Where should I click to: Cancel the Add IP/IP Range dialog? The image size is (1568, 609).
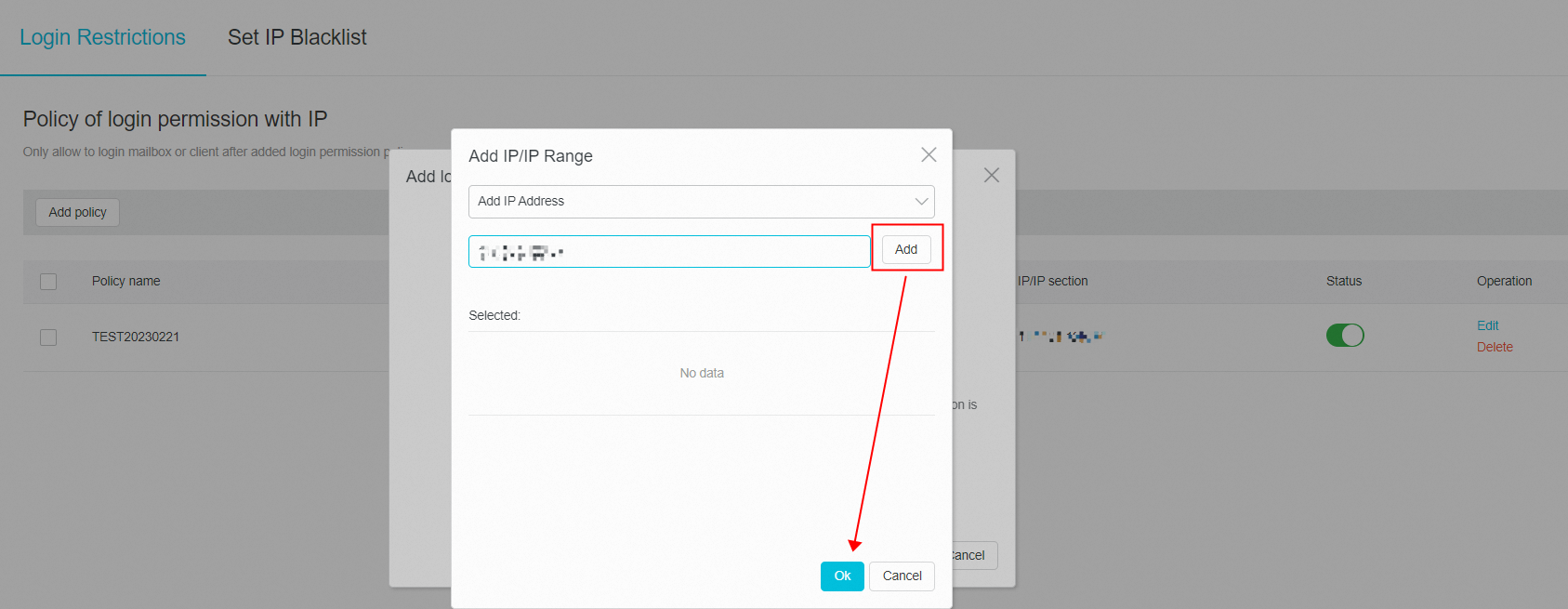pyautogui.click(x=902, y=576)
